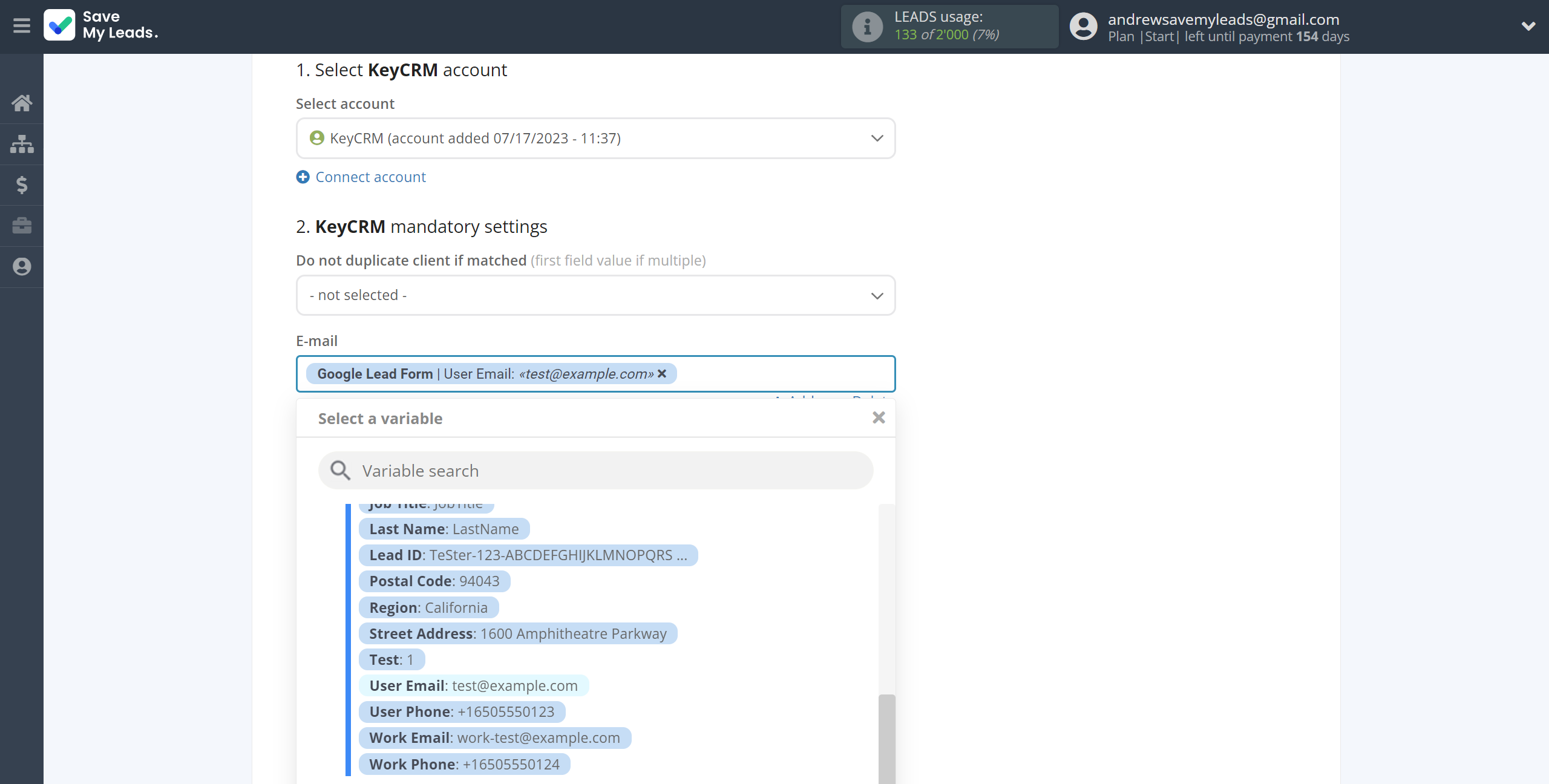Open the hamburger menu in the header
The height and width of the screenshot is (784, 1549).
click(22, 25)
